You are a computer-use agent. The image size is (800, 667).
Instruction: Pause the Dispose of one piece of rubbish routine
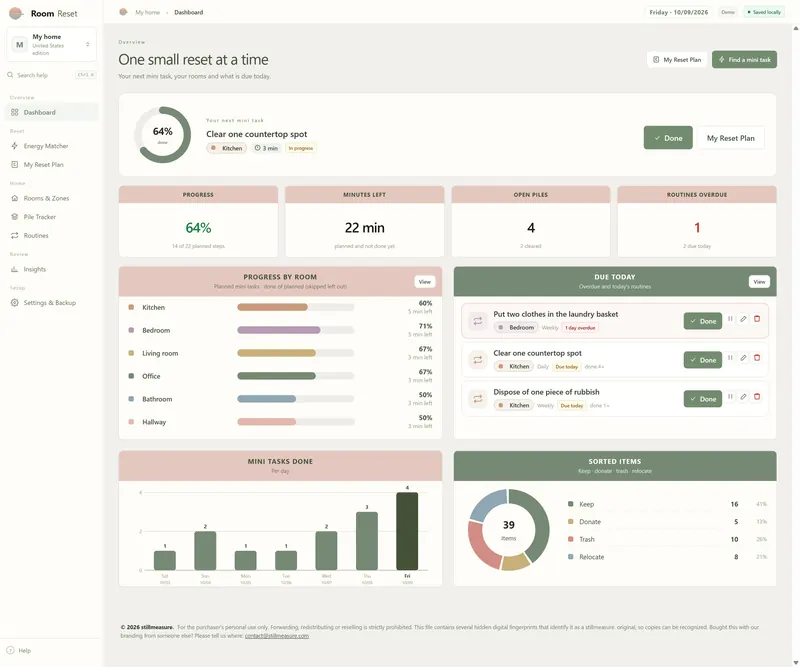730,397
